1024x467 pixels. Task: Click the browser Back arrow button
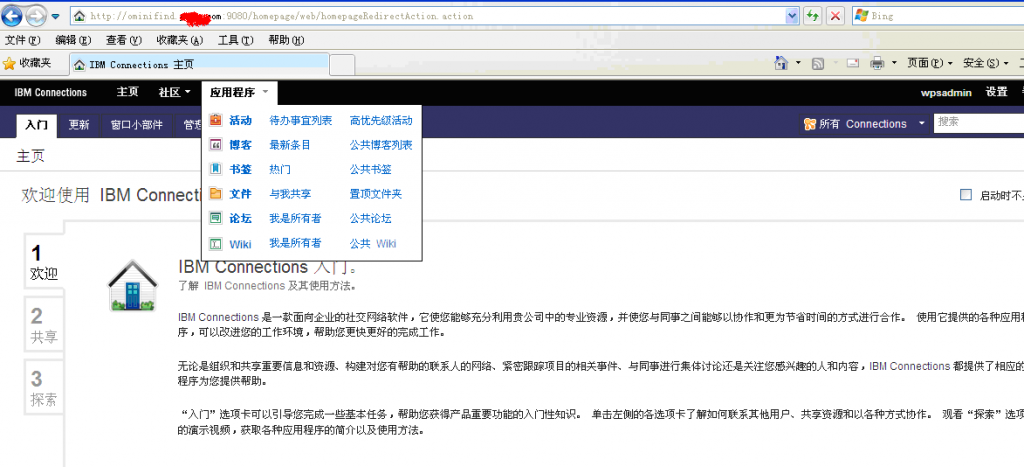[x=11, y=15]
